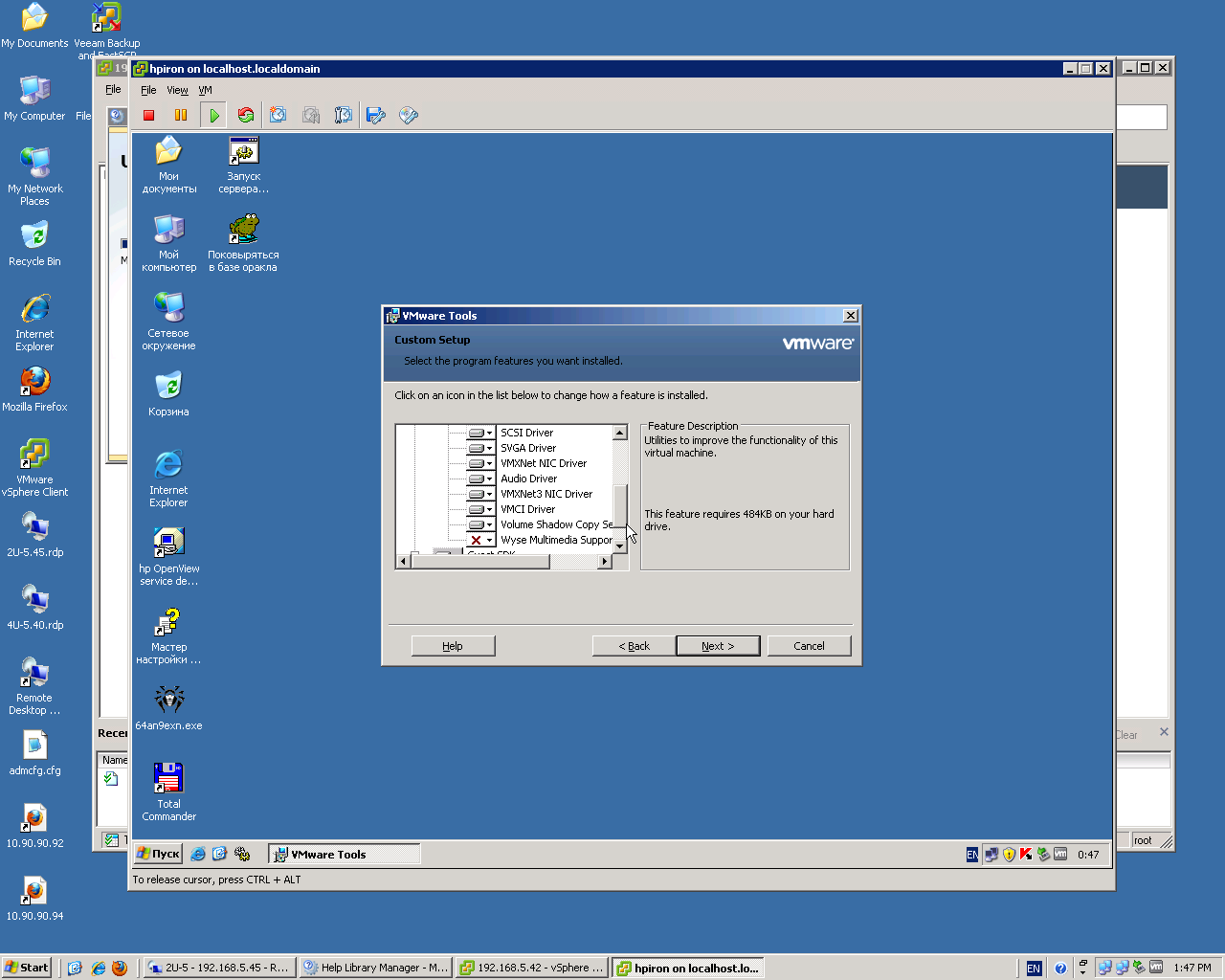Image resolution: width=1225 pixels, height=980 pixels.
Task: Open Volume Shadow Copy install option dropdown
Action: (480, 524)
